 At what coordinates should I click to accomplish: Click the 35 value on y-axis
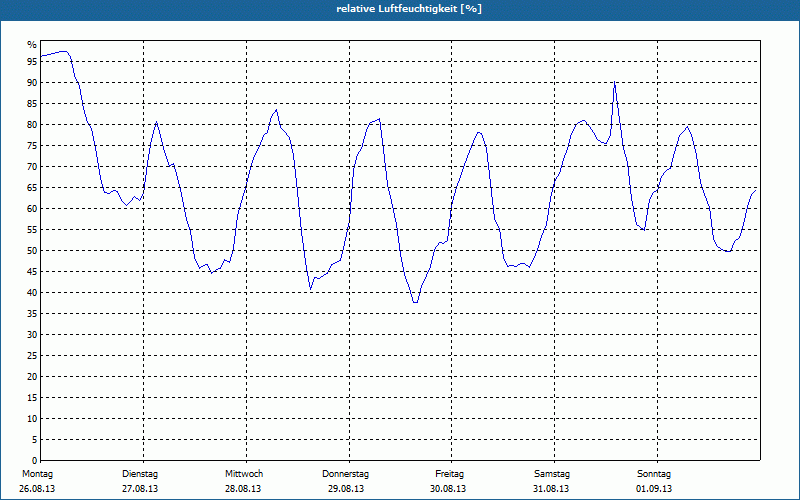tap(32, 314)
